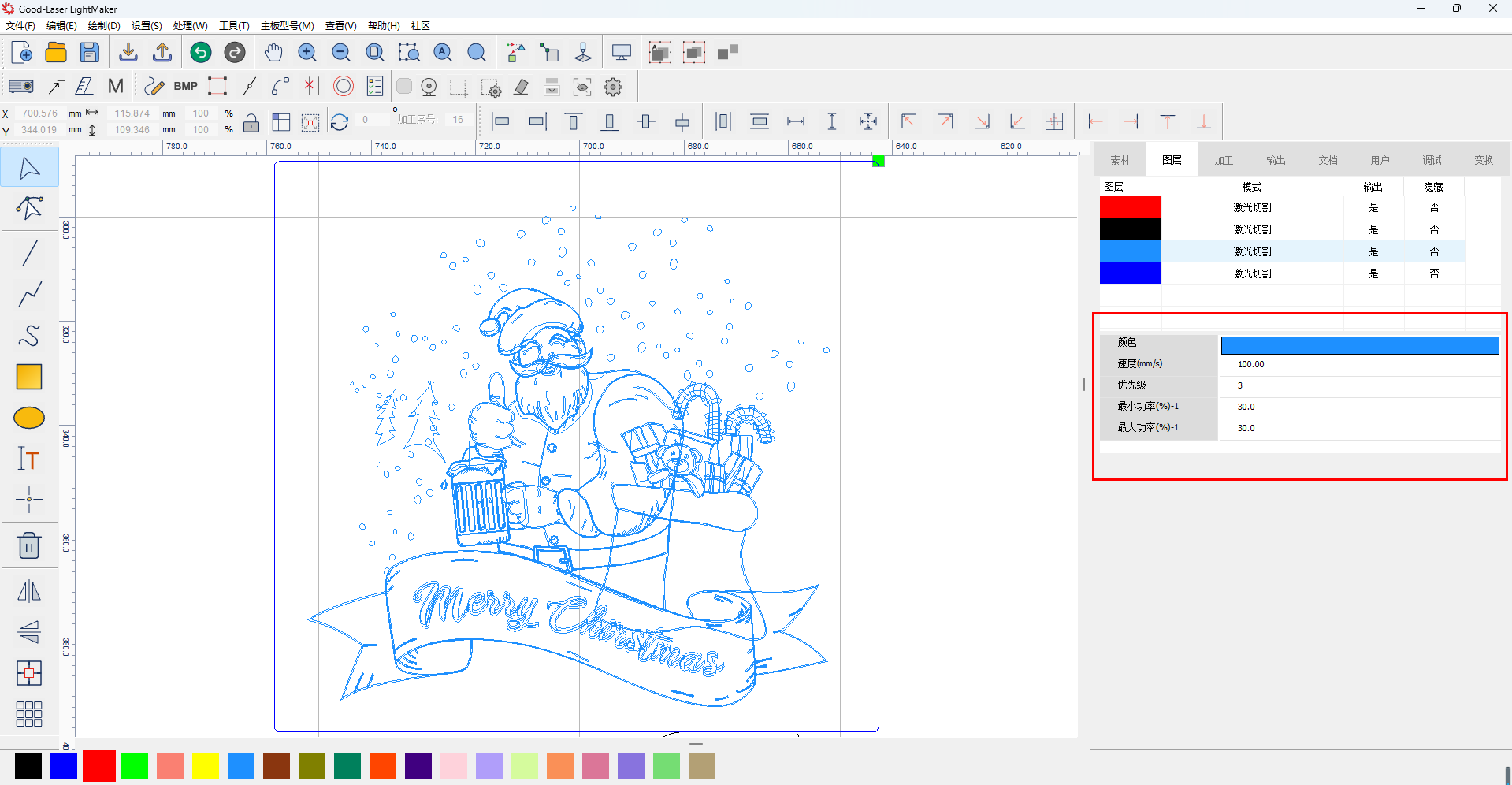Open the 文件(F) menu
Image resolution: width=1512 pixels, height=785 pixels.
click(x=20, y=26)
